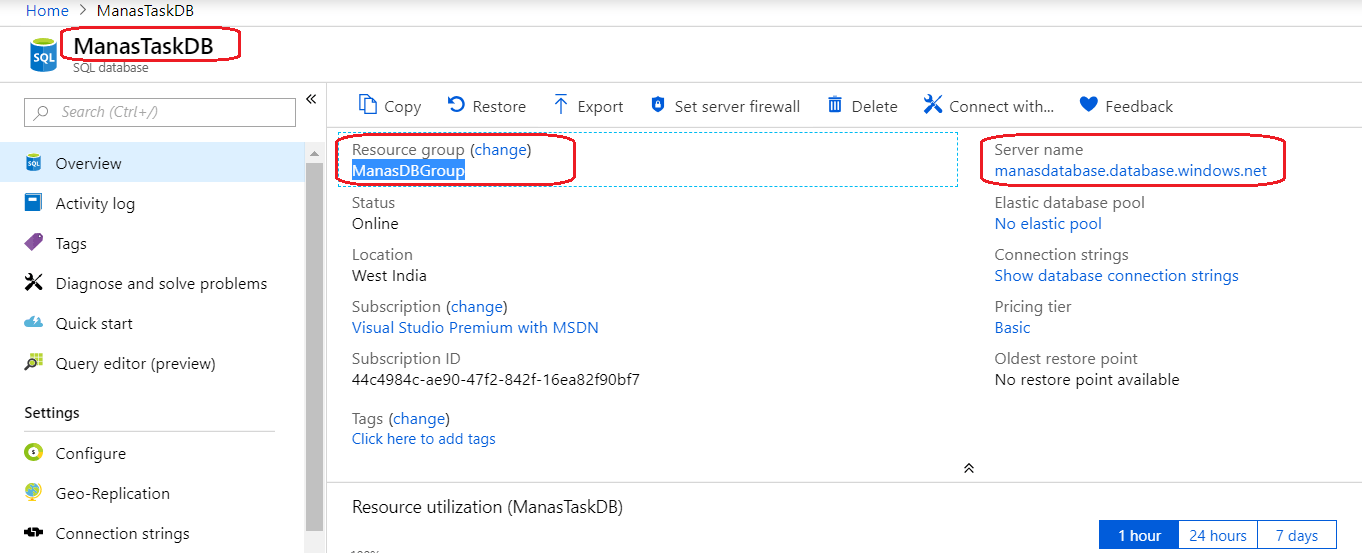Click Show database connection strings link
Image resolution: width=1362 pixels, height=553 pixels.
point(1116,276)
